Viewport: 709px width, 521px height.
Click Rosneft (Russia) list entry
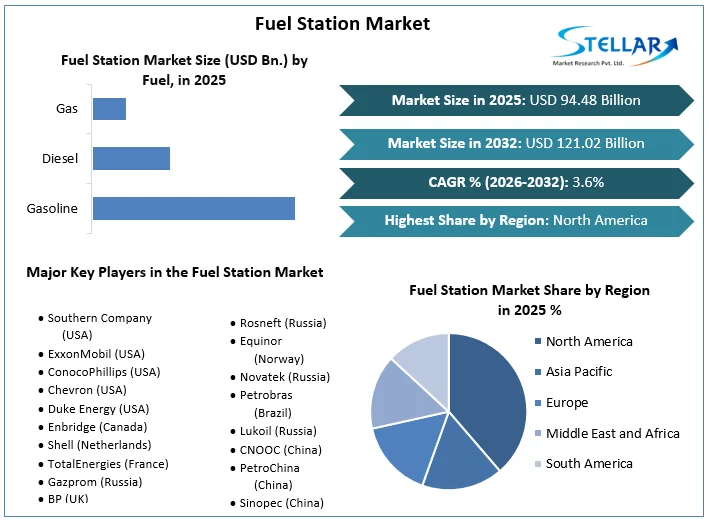(x=279, y=323)
